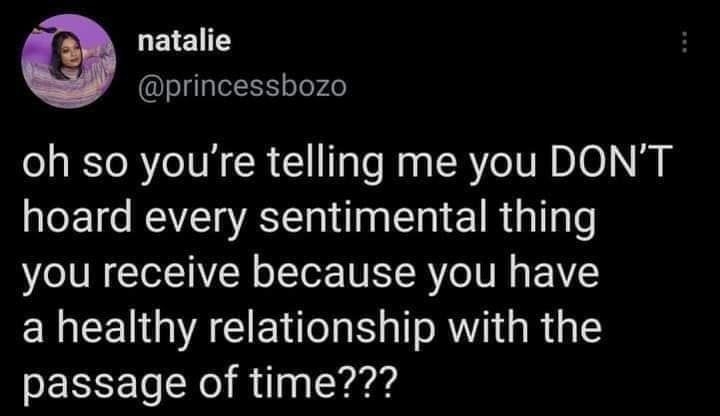Click the word relationship in the tweet
720x416 pixels.
point(378,324)
